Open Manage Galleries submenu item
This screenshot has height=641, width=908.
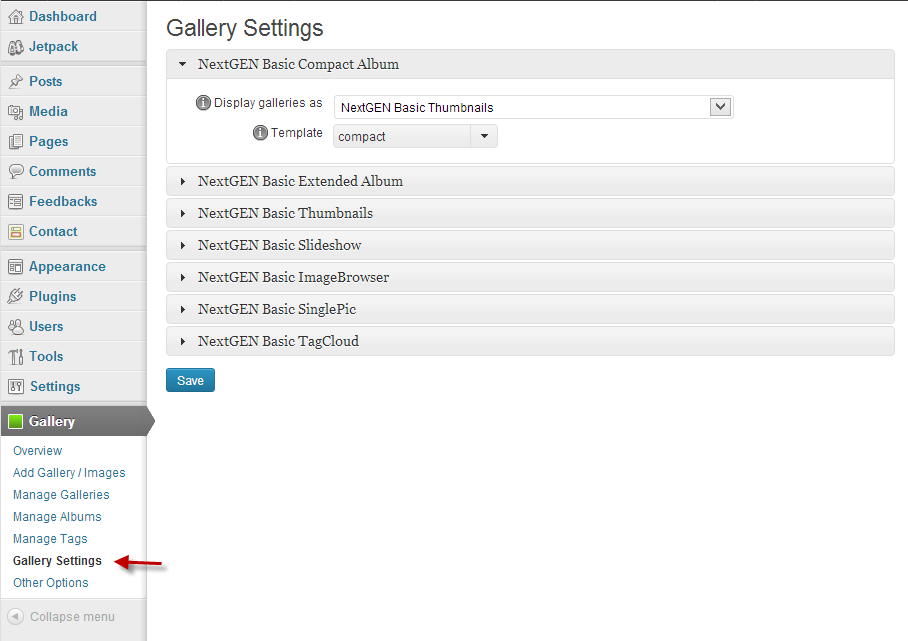61,495
